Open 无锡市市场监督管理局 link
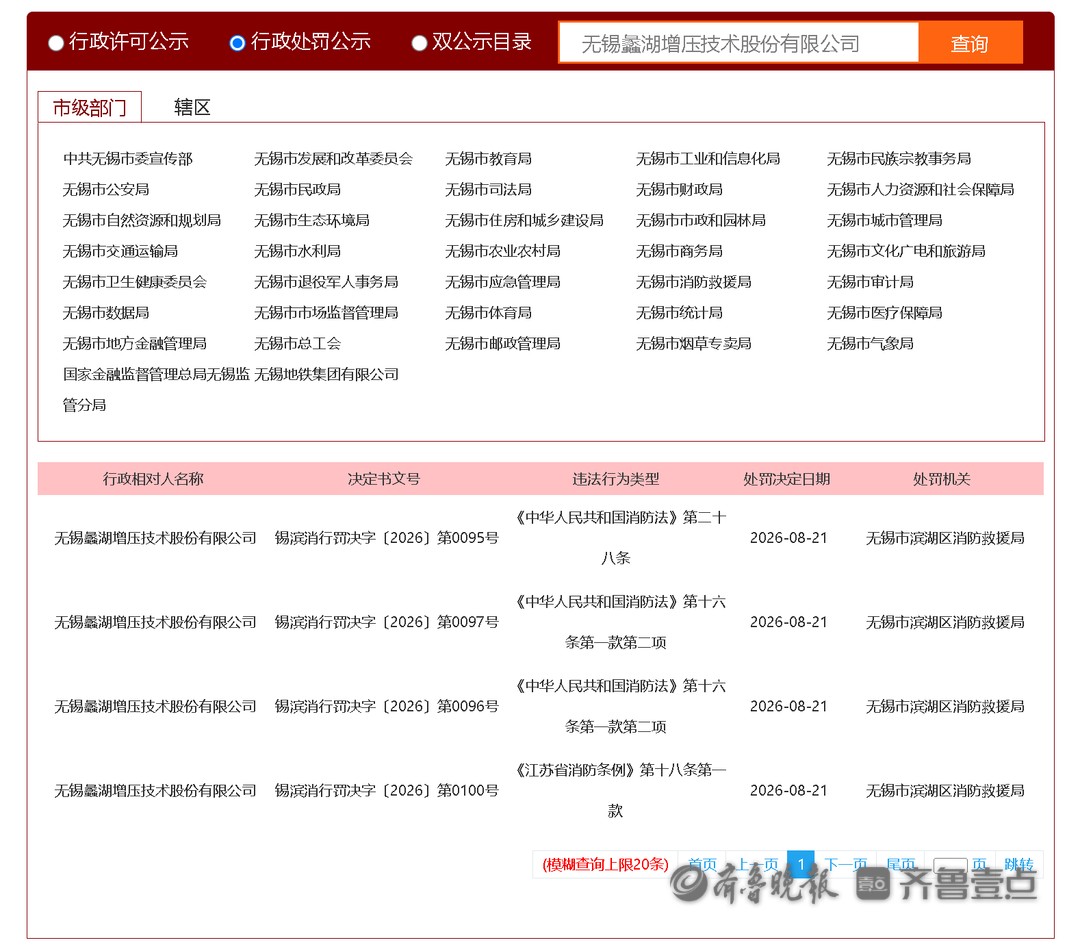Screen dimensions: 1080x949 click(326, 313)
